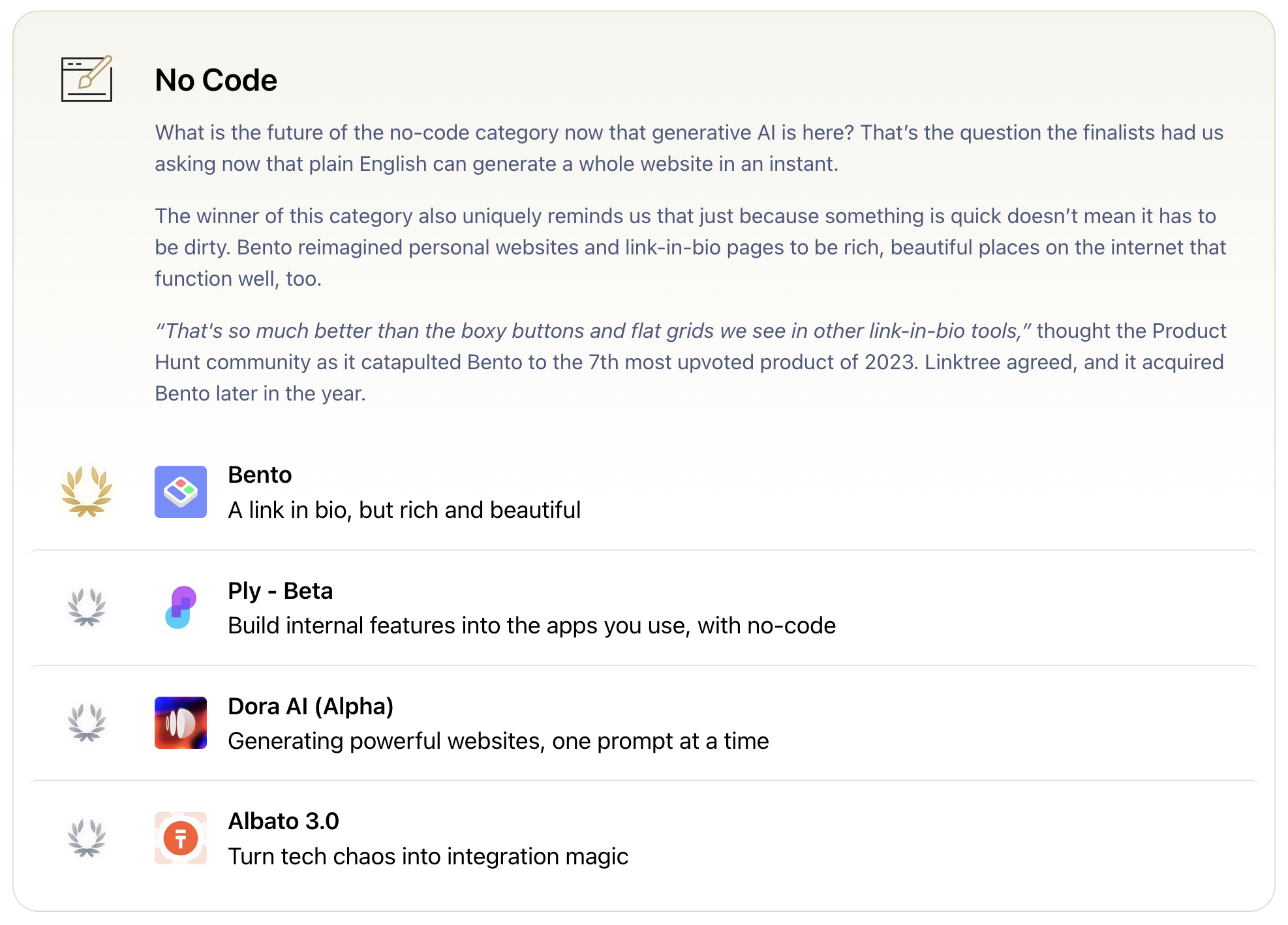Click tagline "Turn tech chaos into integration magic"
This screenshot has height=925, width=1288.
428,857
